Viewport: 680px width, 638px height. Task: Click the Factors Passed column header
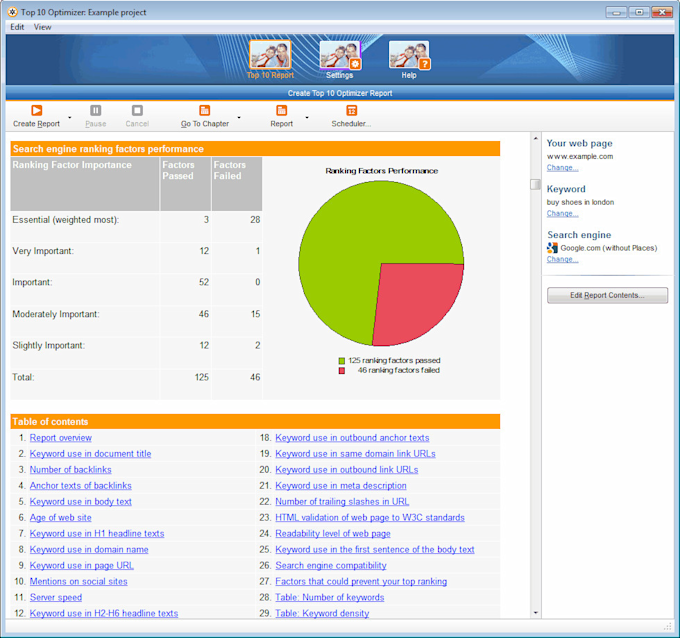186,184
